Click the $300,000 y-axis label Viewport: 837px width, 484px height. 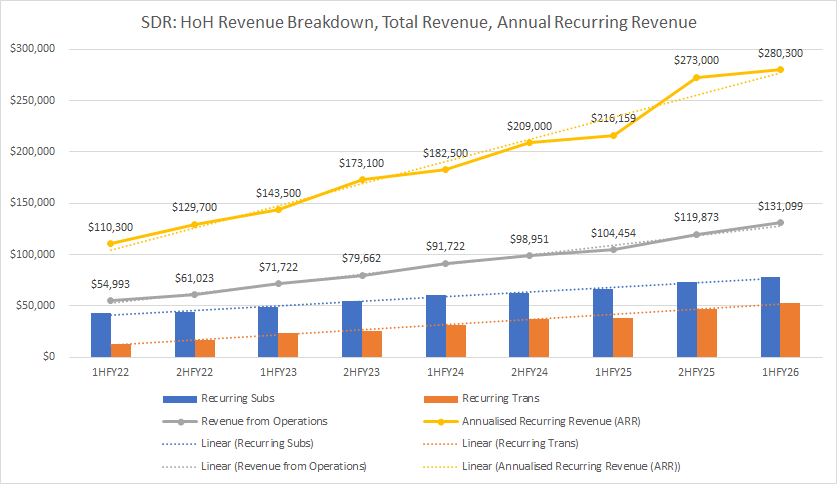click(x=32, y=49)
